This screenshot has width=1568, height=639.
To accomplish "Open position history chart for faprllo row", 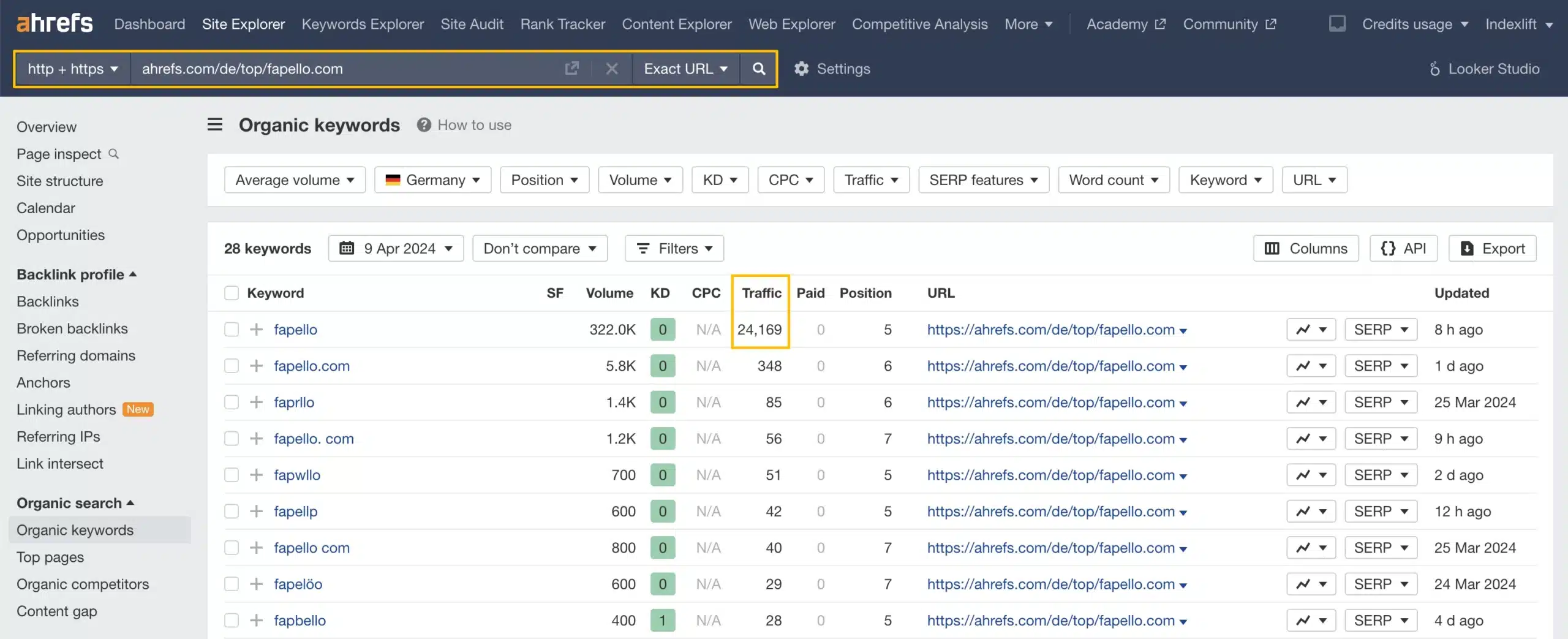I will [1311, 402].
